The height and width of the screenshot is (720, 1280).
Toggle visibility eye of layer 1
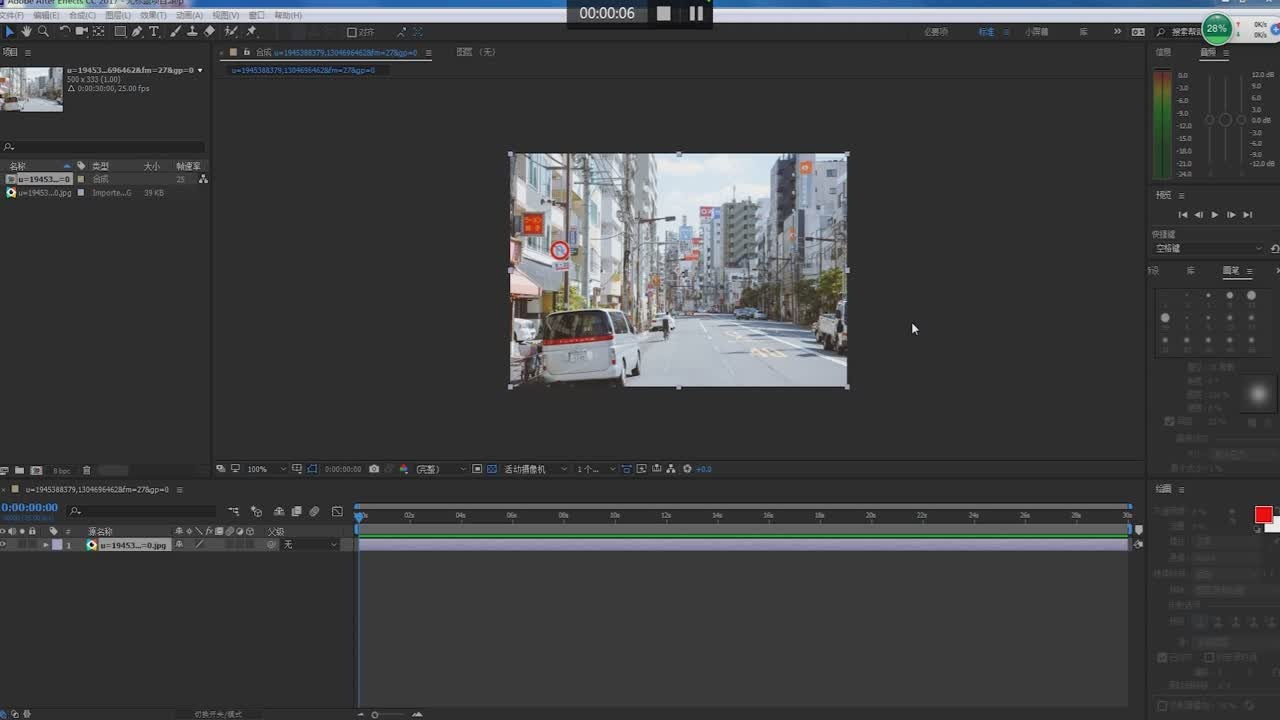click(3, 545)
